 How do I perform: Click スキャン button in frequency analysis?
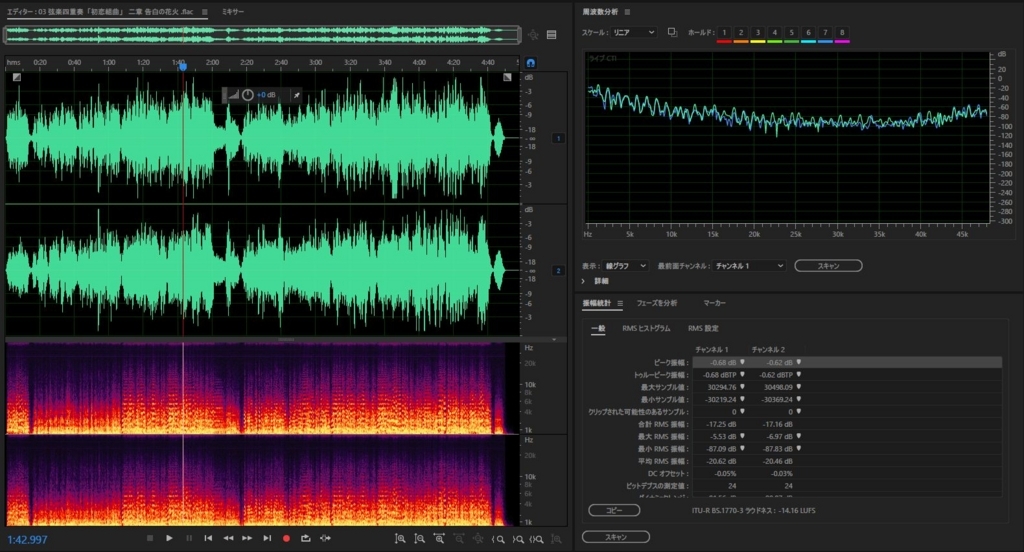tap(828, 266)
